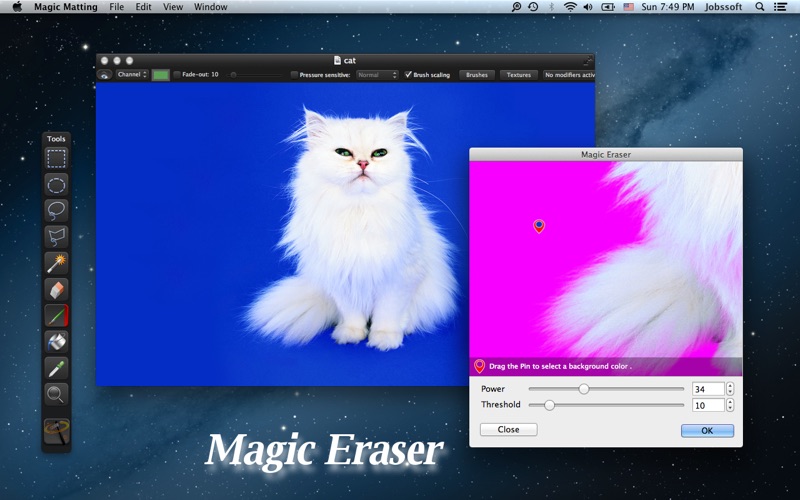800x500 pixels.
Task: Select the Rectangular Marquee tool
Action: (57, 158)
